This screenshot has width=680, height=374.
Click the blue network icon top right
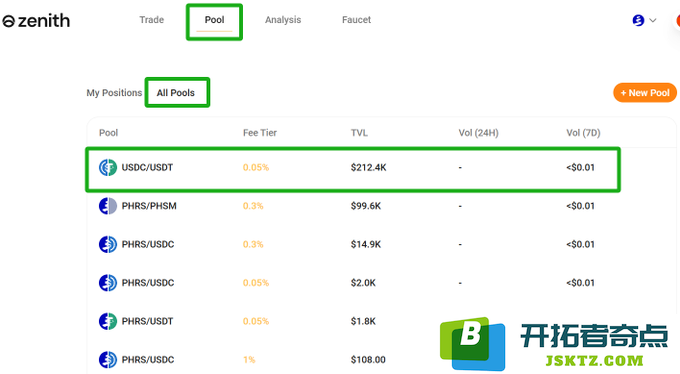638,20
